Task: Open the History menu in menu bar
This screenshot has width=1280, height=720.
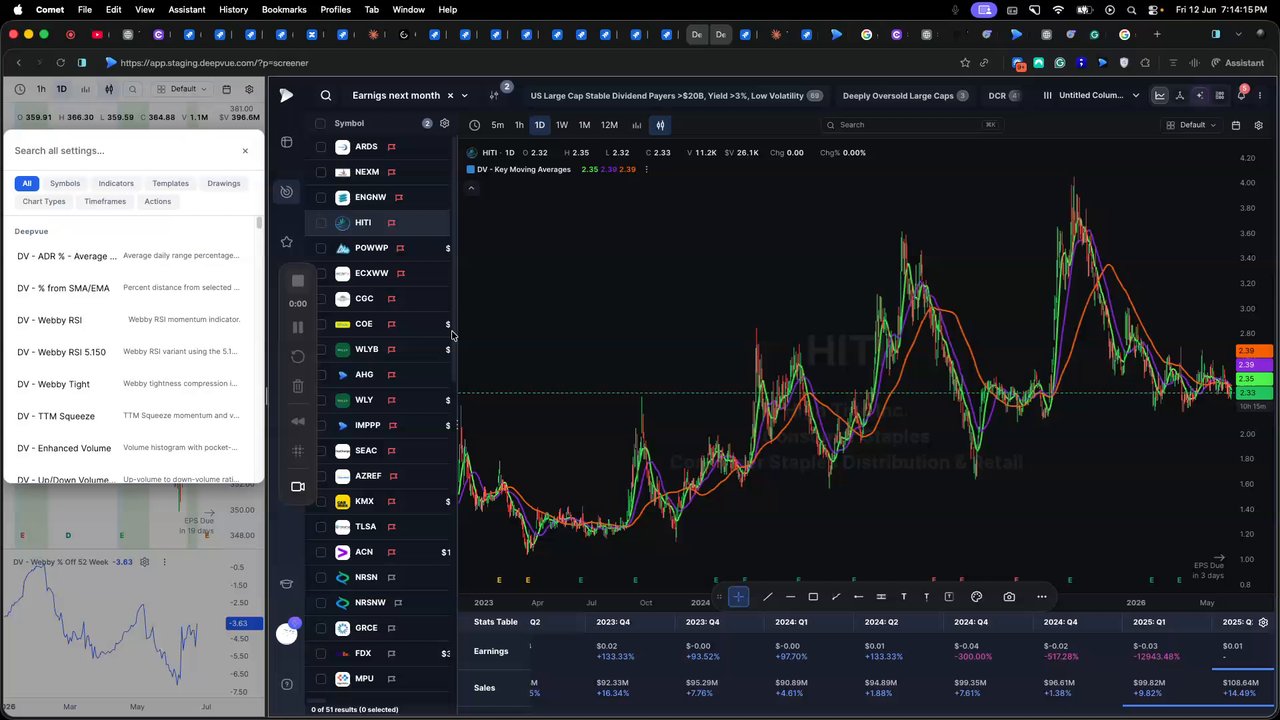Action: 233,9
